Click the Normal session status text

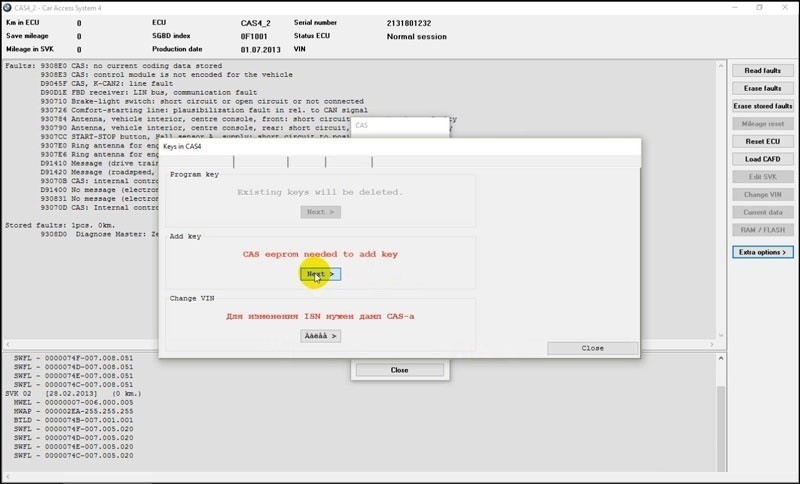pos(416,37)
